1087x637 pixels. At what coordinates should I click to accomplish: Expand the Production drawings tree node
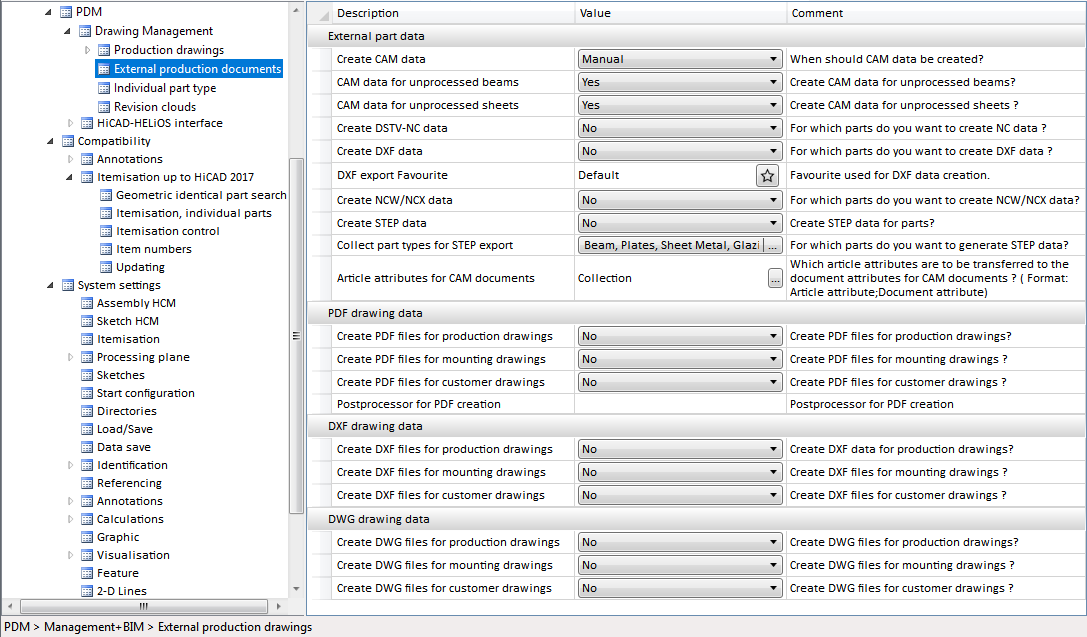tap(87, 50)
